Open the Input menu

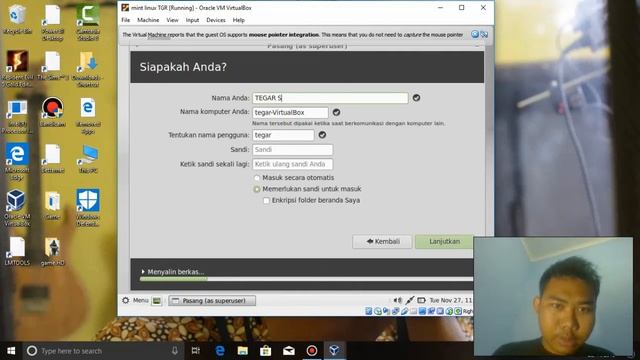click(x=192, y=20)
